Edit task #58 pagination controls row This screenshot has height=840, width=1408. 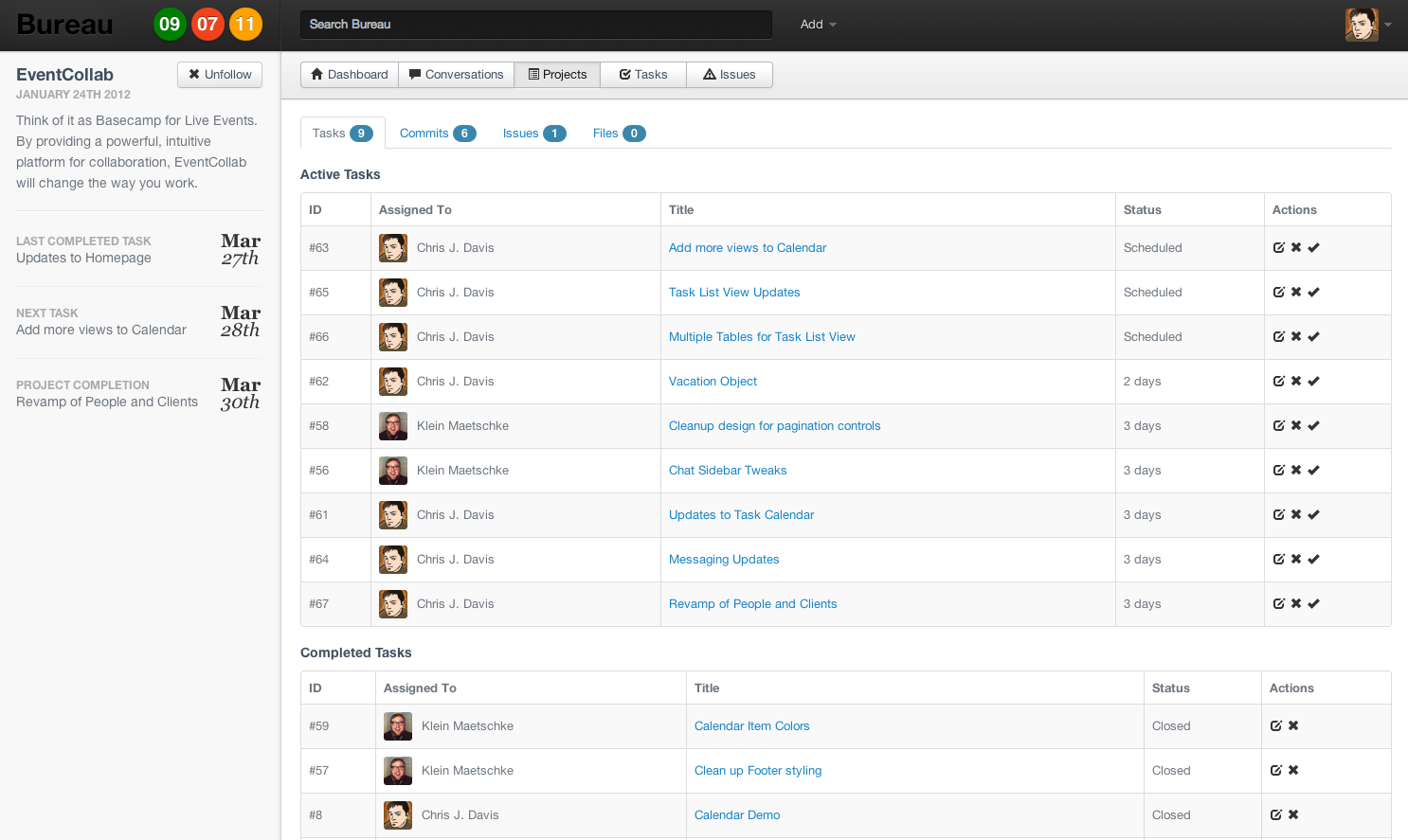click(1279, 426)
